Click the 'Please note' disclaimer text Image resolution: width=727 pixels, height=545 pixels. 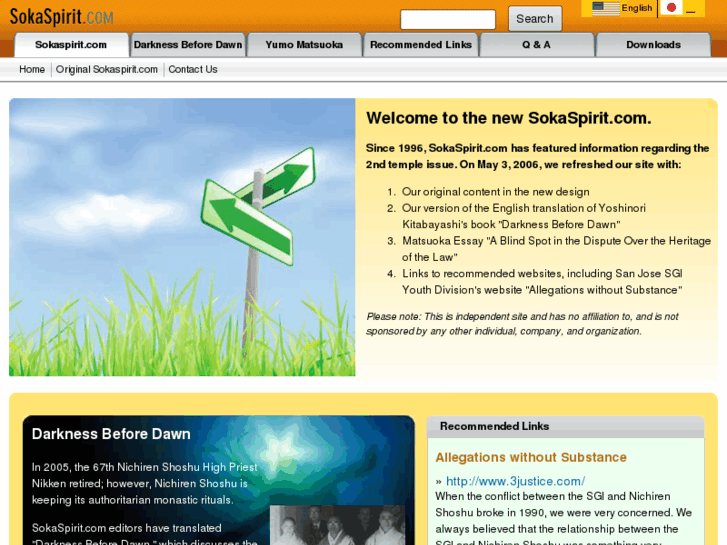coord(522,324)
